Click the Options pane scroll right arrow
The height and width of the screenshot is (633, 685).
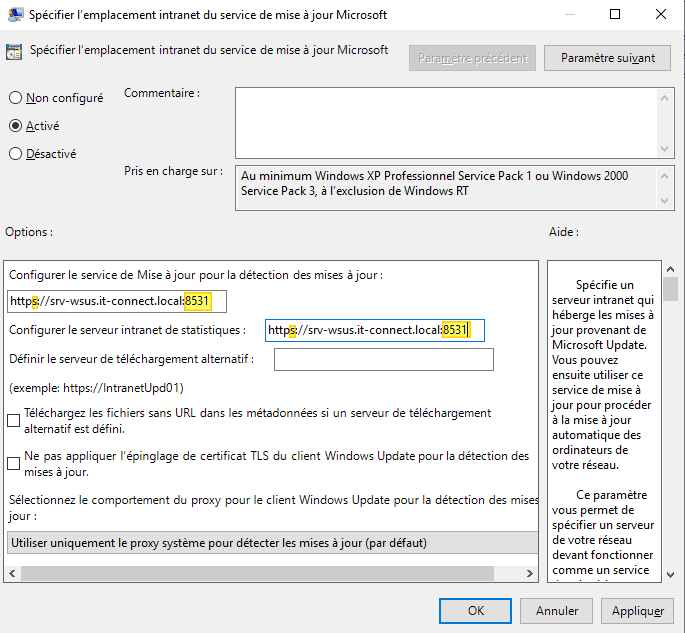click(530, 573)
